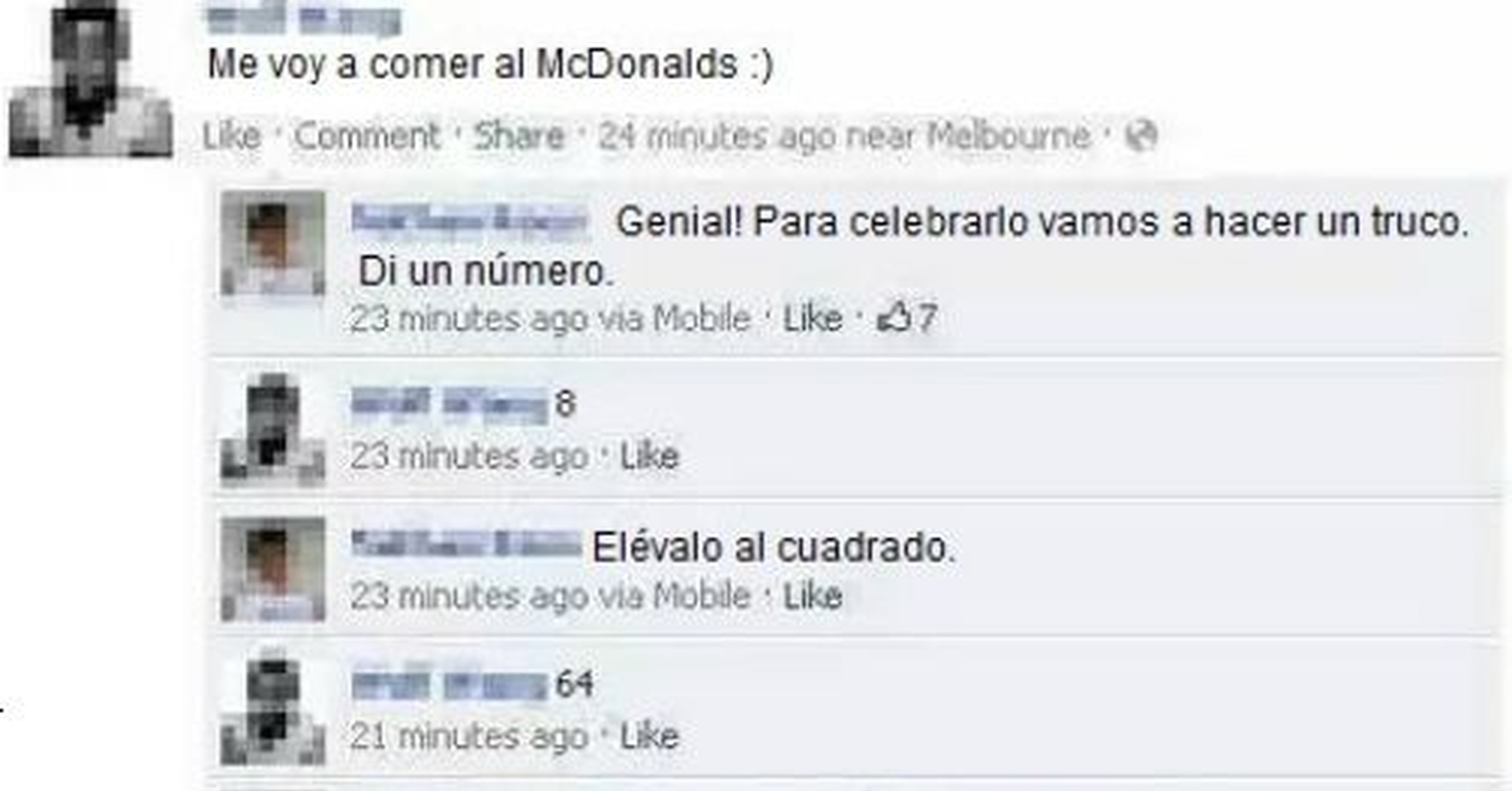
Task: Like the McDonalds status post
Action: click(x=232, y=136)
